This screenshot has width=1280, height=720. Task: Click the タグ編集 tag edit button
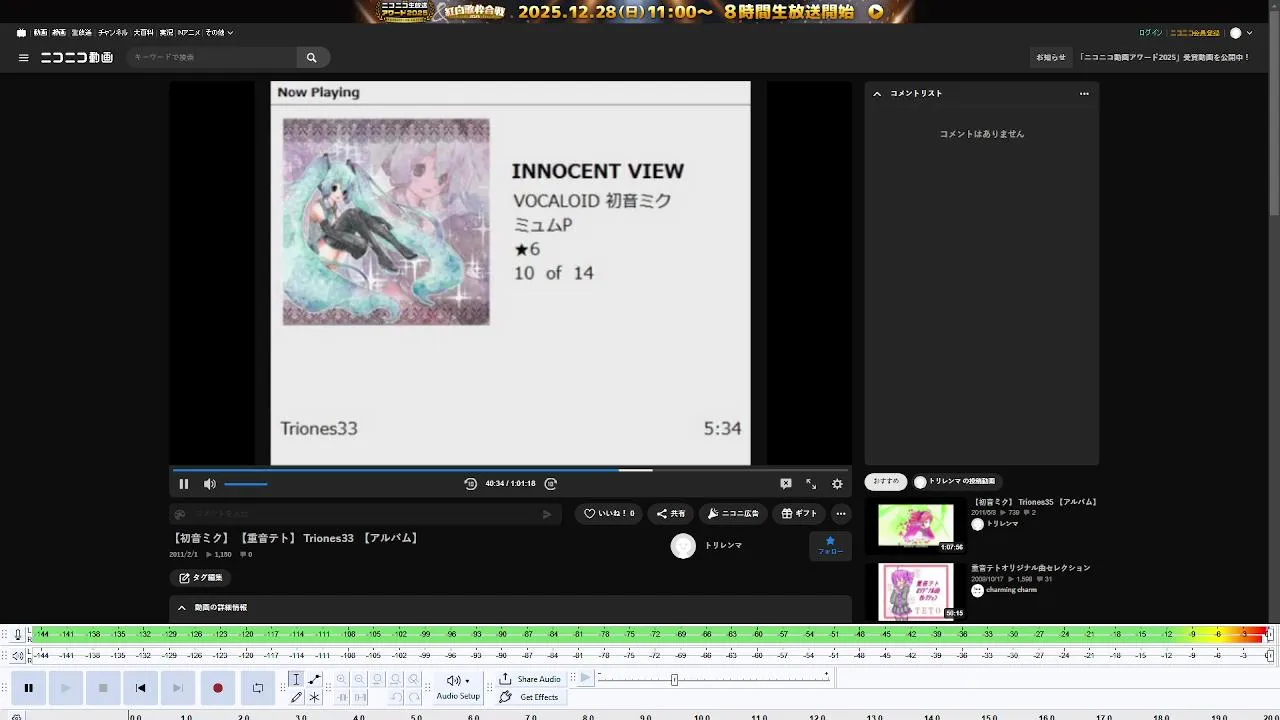point(201,578)
